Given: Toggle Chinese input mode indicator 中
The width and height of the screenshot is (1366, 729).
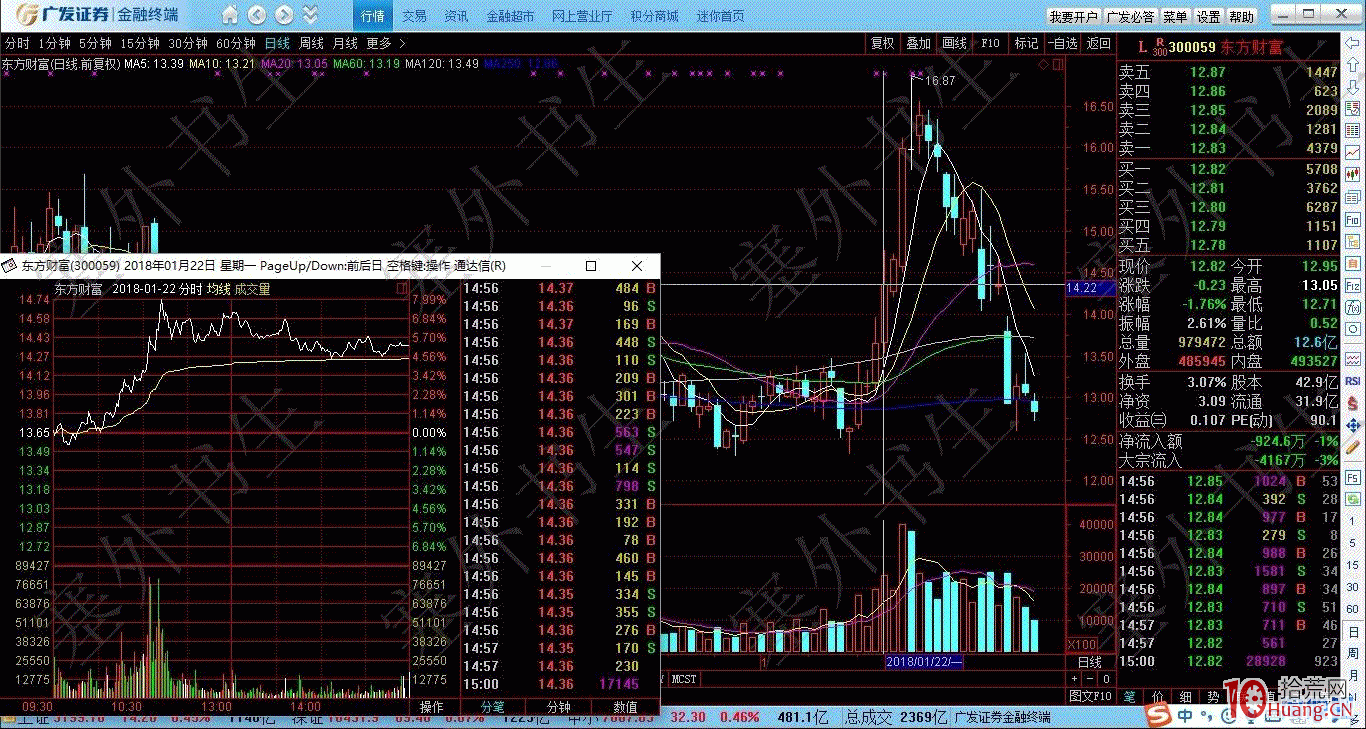Looking at the screenshot, I should click(1185, 716).
